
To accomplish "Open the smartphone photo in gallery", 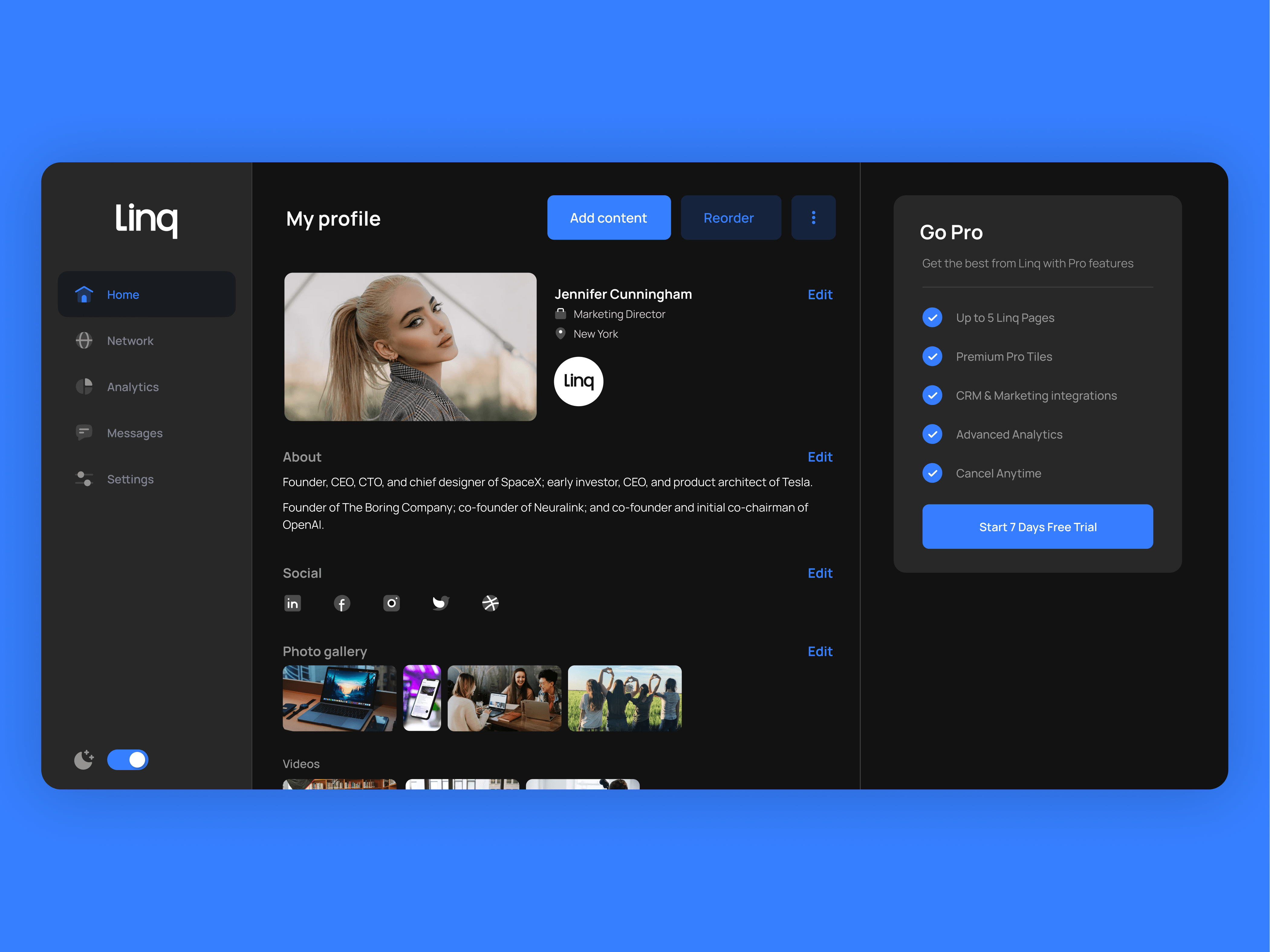I will click(x=422, y=698).
